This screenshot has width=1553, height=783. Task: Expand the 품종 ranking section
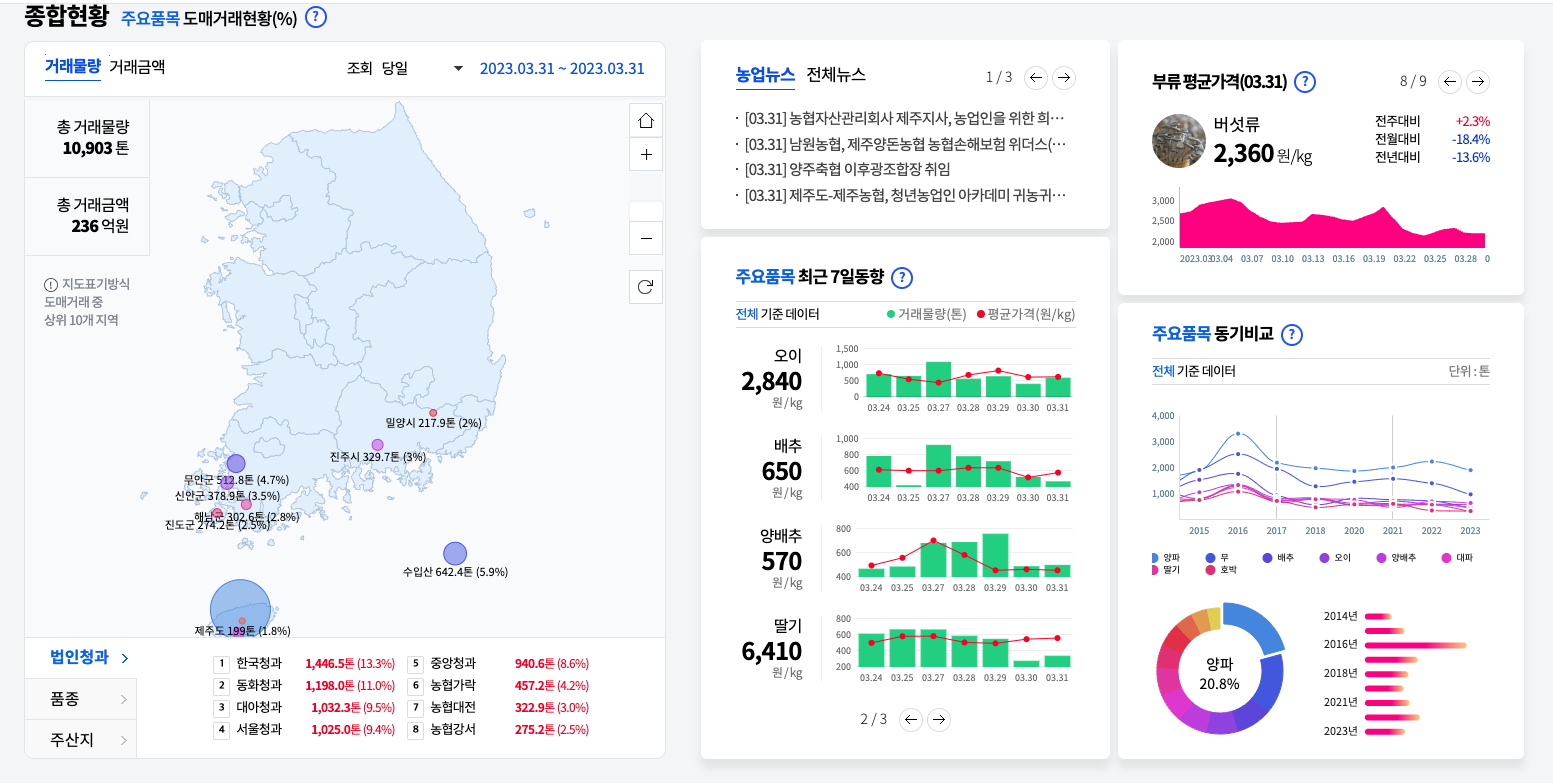coord(80,699)
